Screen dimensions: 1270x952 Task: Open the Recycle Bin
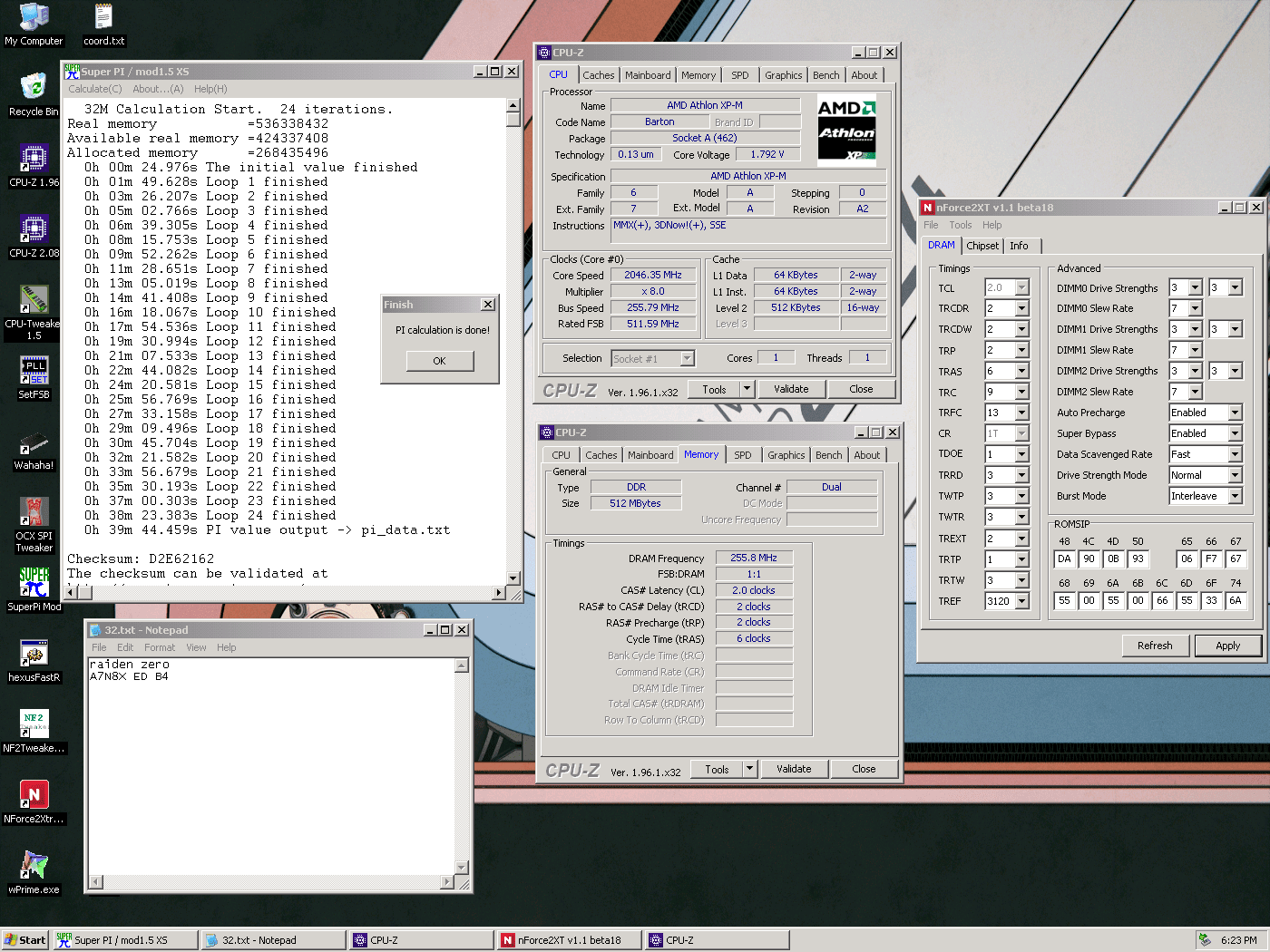coord(34,89)
